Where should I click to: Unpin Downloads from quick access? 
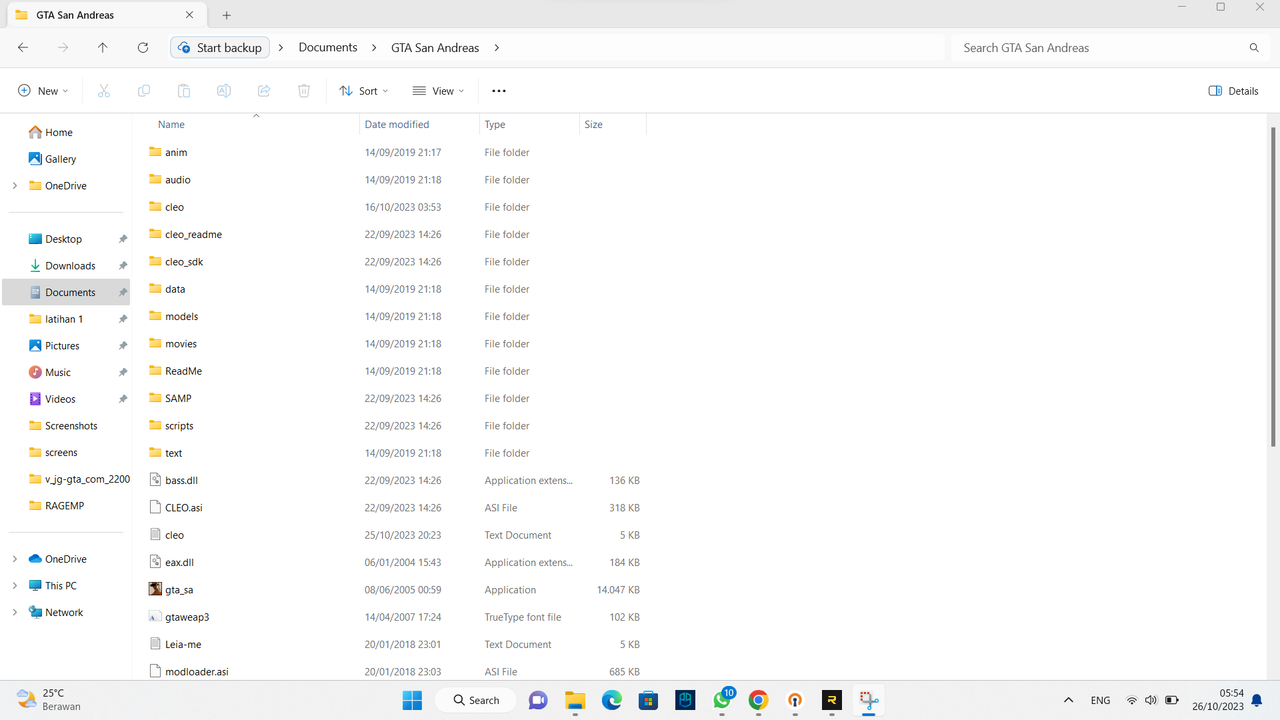pyautogui.click(x=123, y=266)
